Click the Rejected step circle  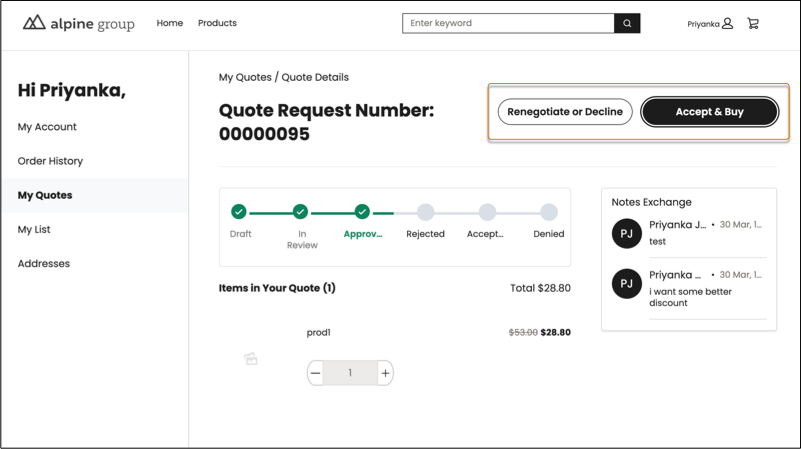(425, 211)
